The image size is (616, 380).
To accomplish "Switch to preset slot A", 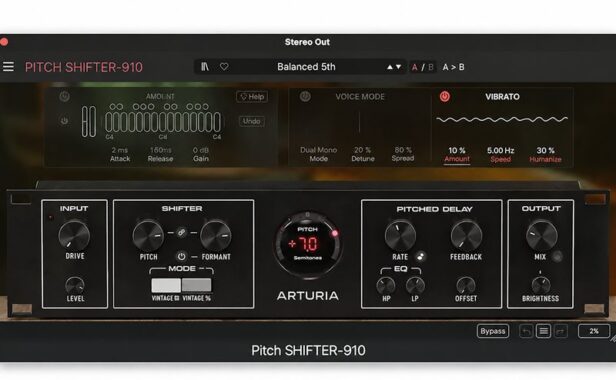I will pyautogui.click(x=414, y=67).
